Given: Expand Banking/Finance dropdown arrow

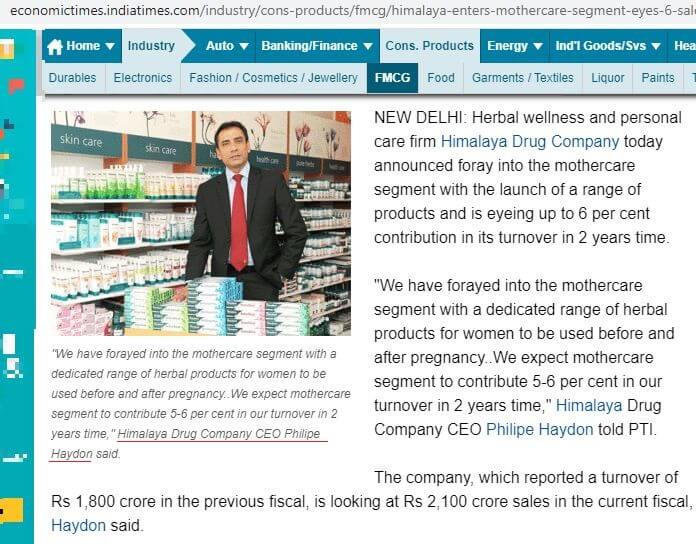Looking at the screenshot, I should (368, 46).
